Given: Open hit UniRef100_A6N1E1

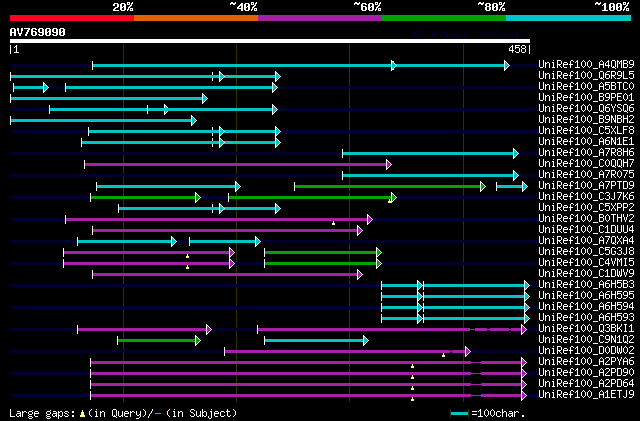Looking at the screenshot, I should (586, 142).
